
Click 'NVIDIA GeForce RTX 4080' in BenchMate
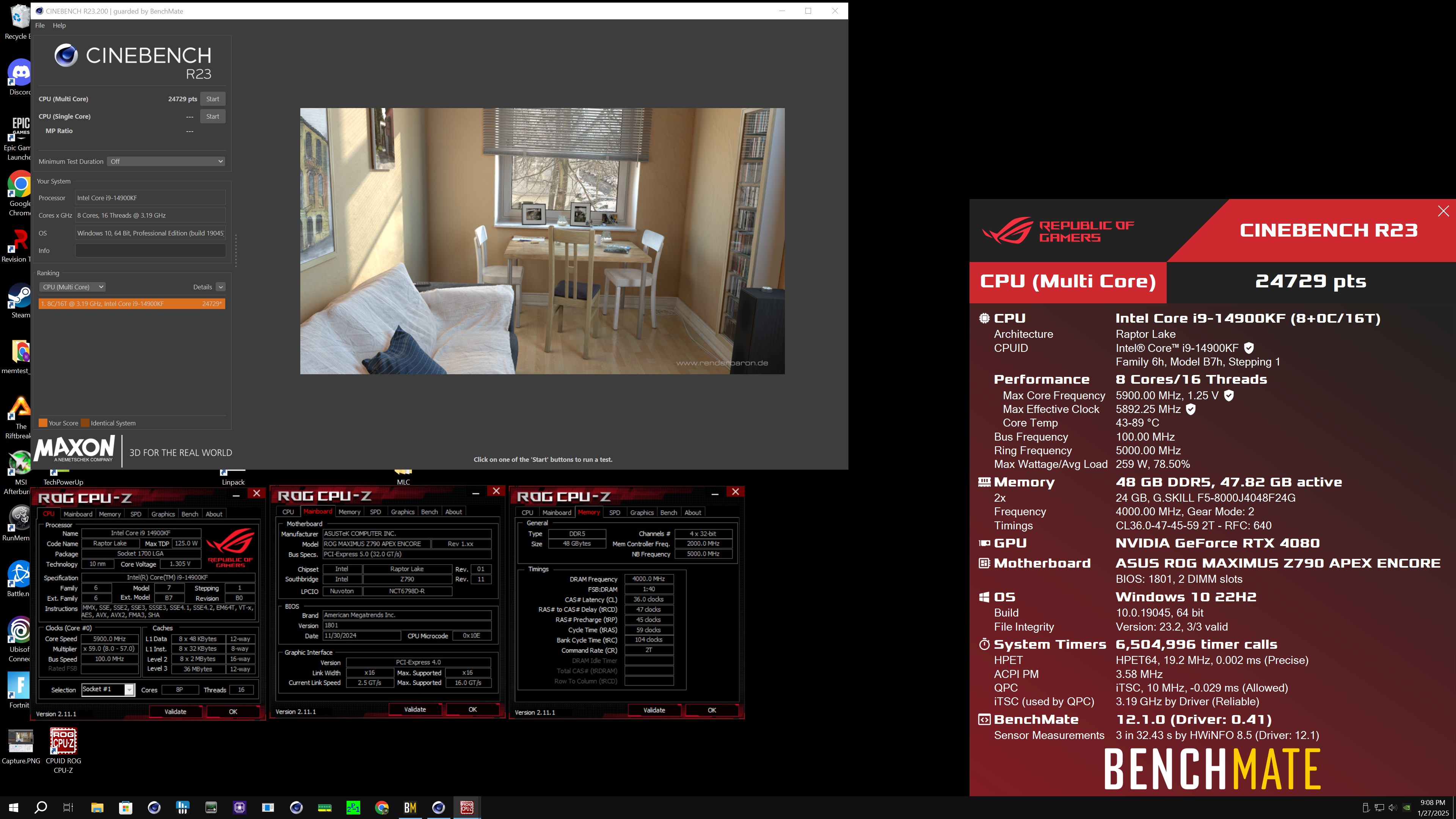(x=1218, y=543)
